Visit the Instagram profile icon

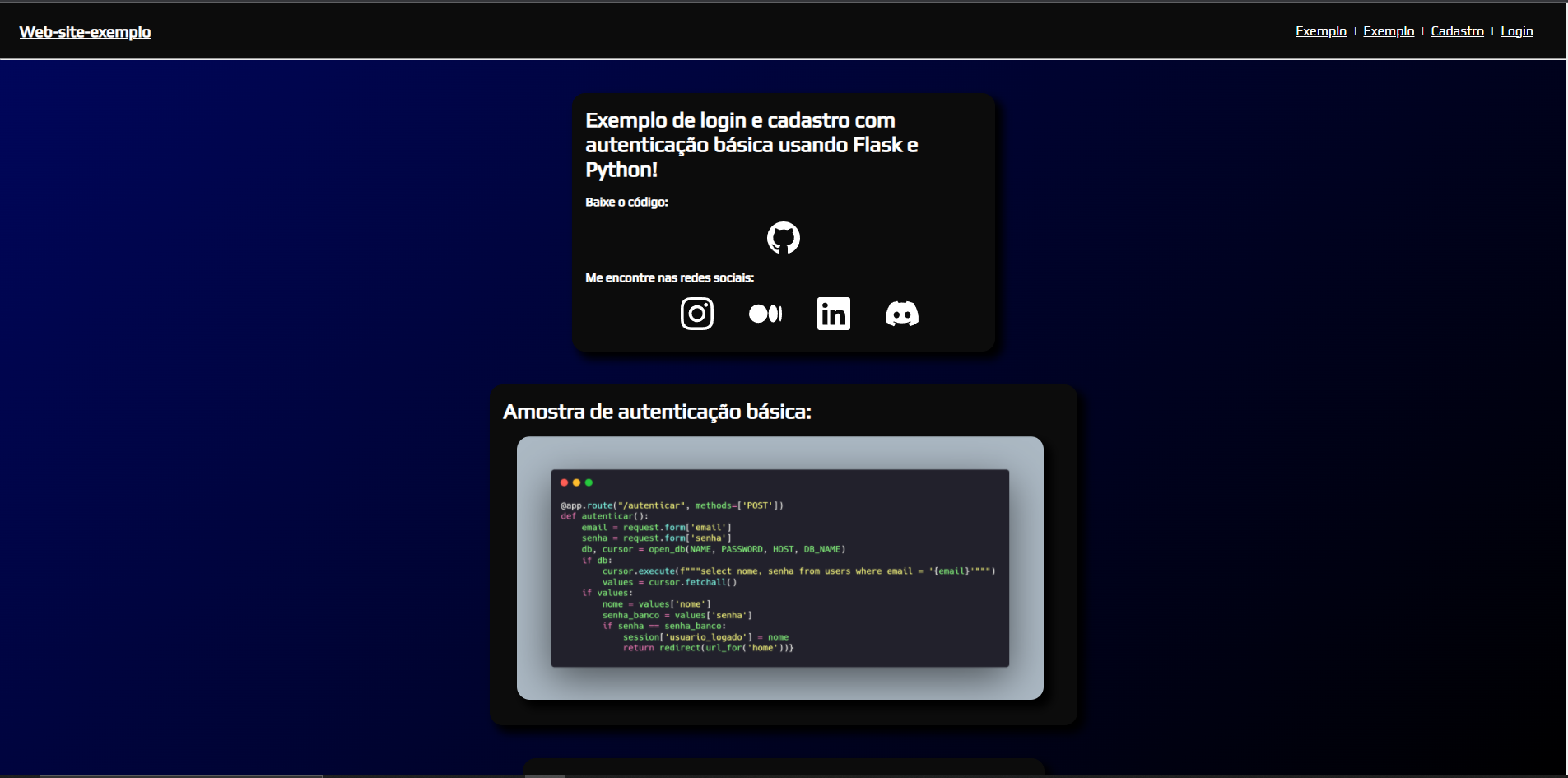696,314
